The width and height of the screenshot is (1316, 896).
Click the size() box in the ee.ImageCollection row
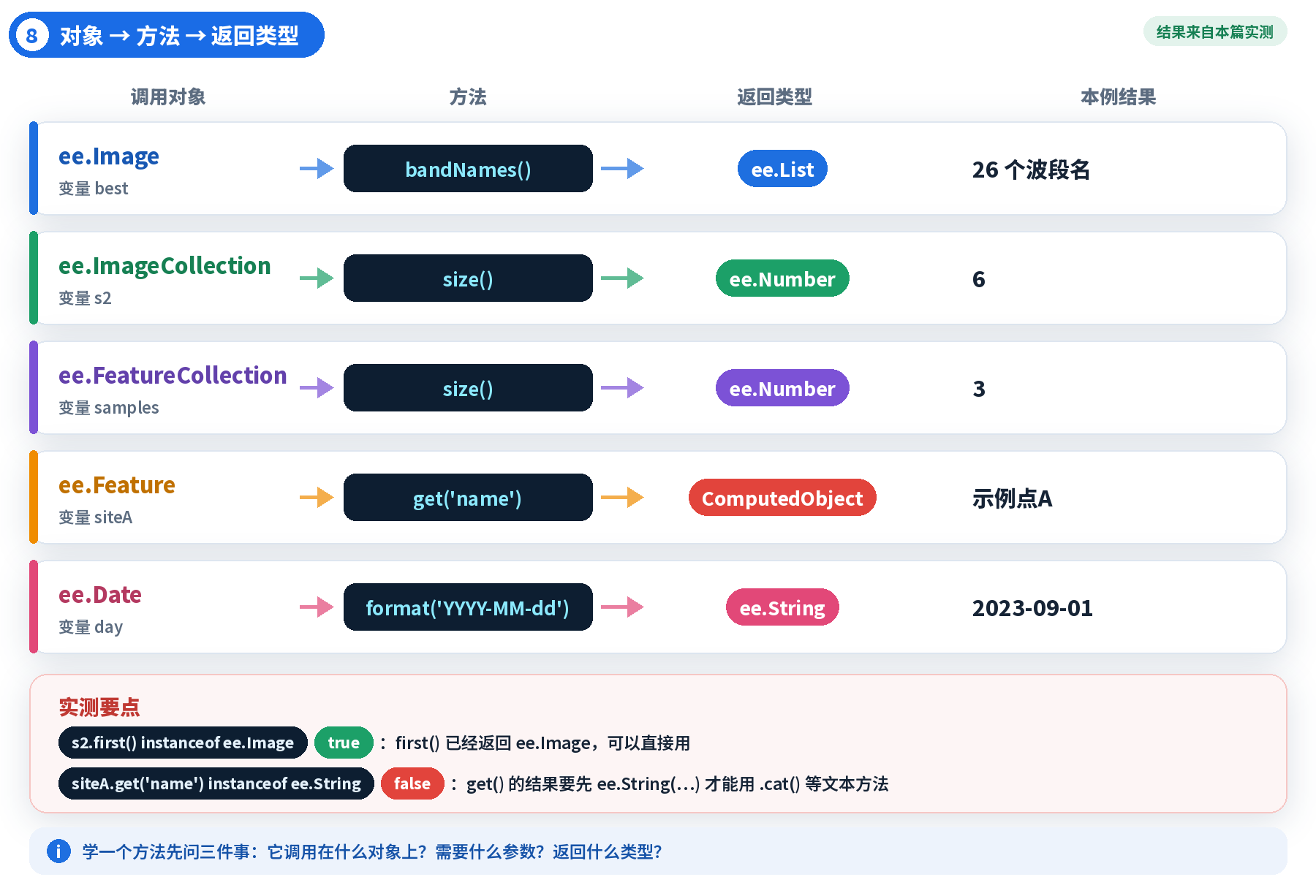(468, 278)
